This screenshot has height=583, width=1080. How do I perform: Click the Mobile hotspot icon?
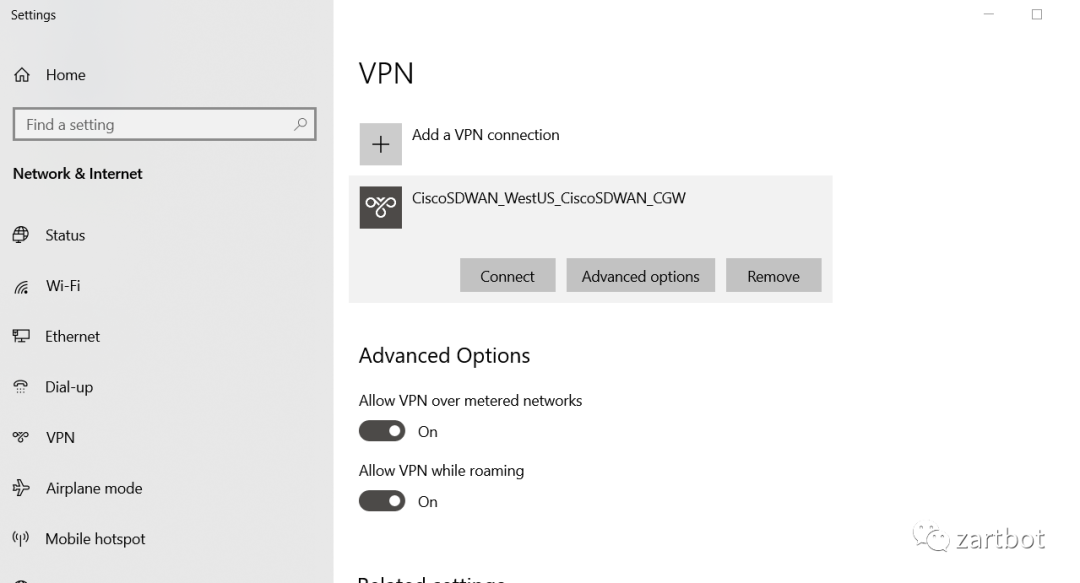[x=21, y=539]
